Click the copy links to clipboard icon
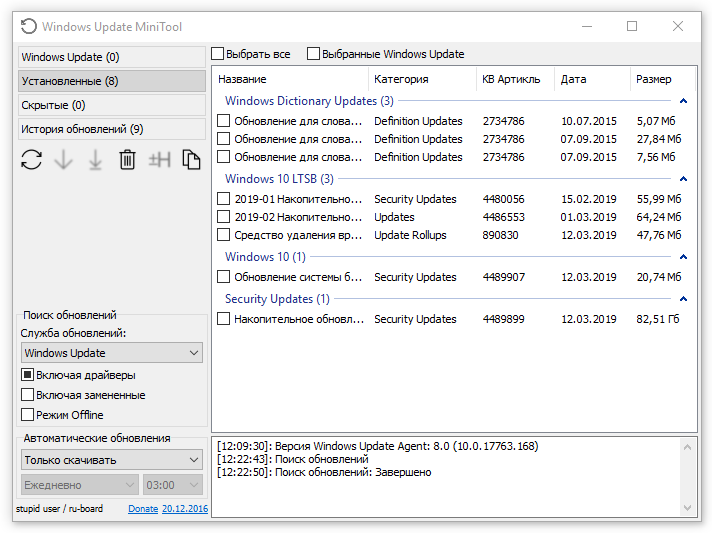Image resolution: width=712 pixels, height=533 pixels. [191, 160]
